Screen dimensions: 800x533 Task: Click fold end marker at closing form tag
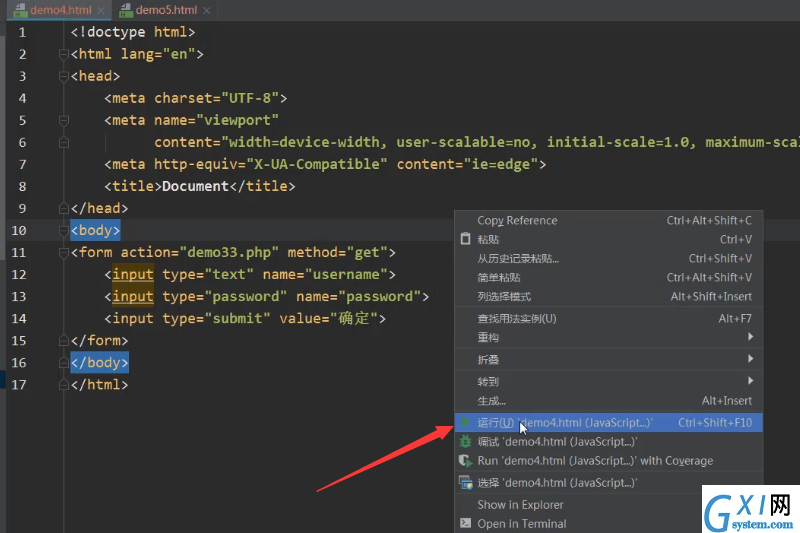64,340
